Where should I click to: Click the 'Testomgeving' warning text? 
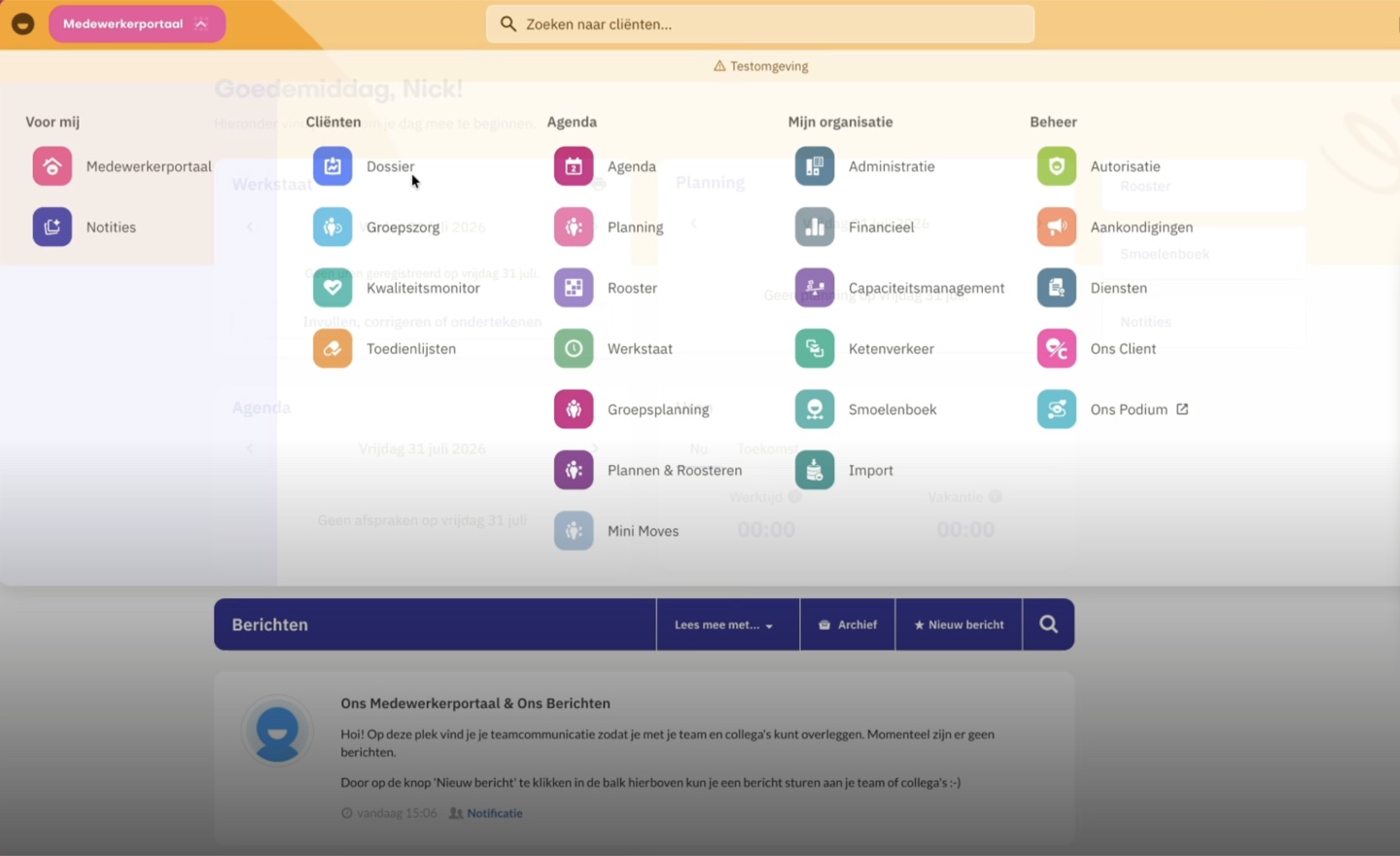click(769, 66)
